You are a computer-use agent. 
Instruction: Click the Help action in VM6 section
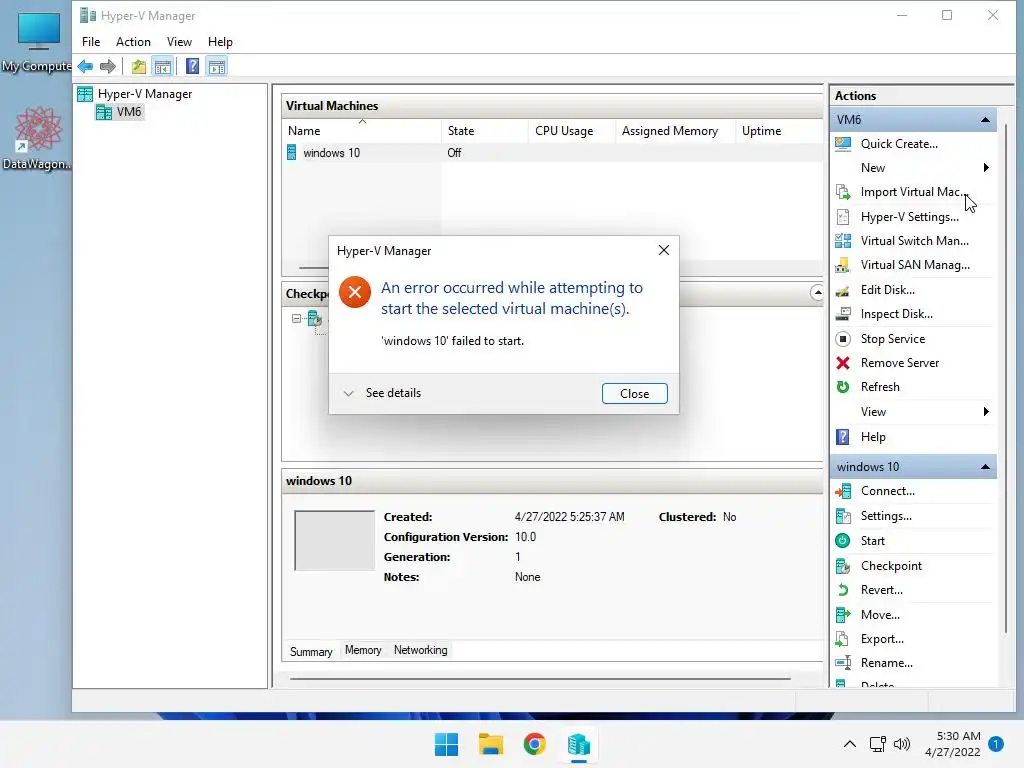pos(873,437)
